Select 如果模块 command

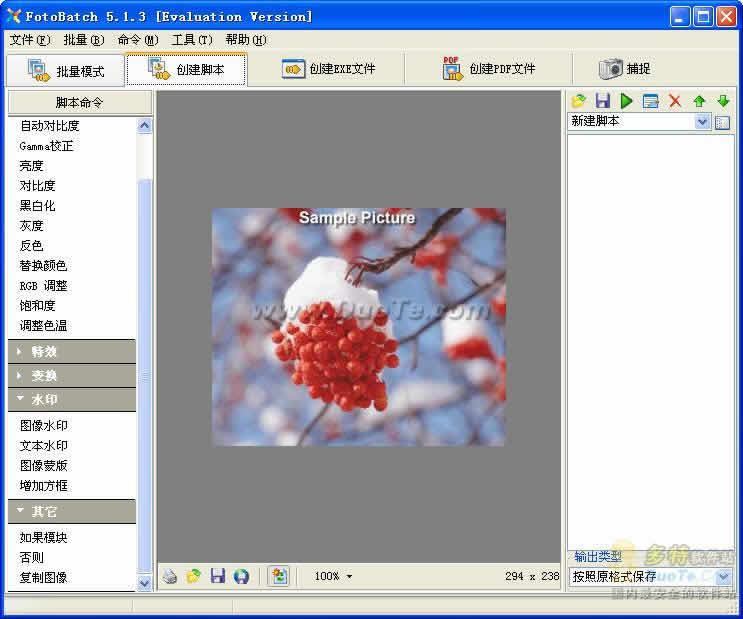click(44, 537)
